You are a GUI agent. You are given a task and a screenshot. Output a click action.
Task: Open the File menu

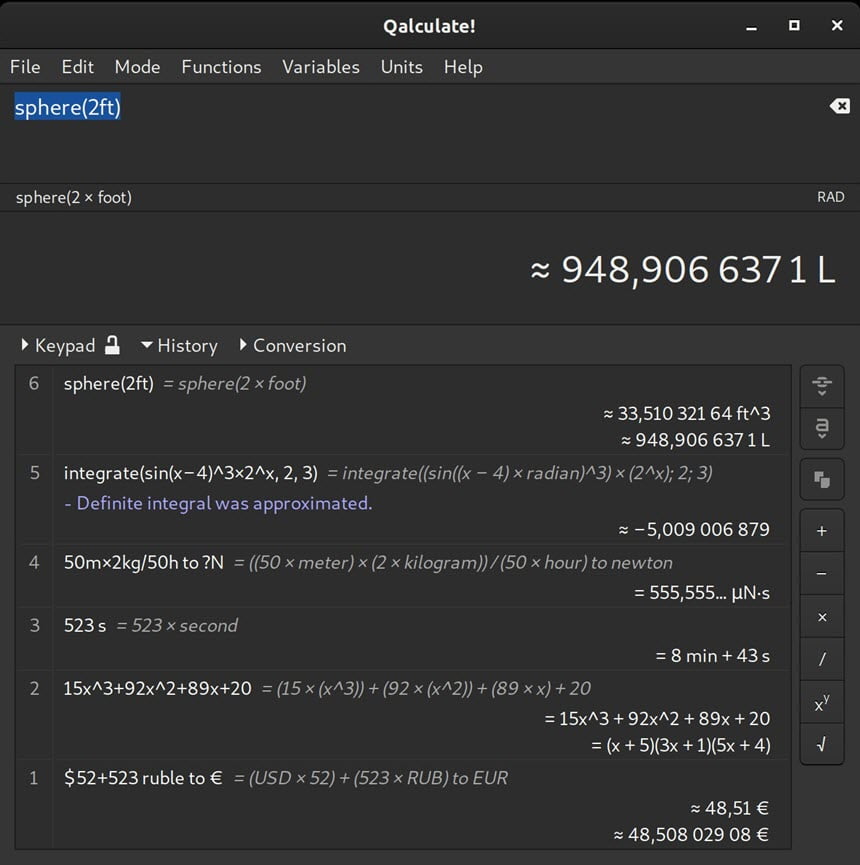(25, 67)
